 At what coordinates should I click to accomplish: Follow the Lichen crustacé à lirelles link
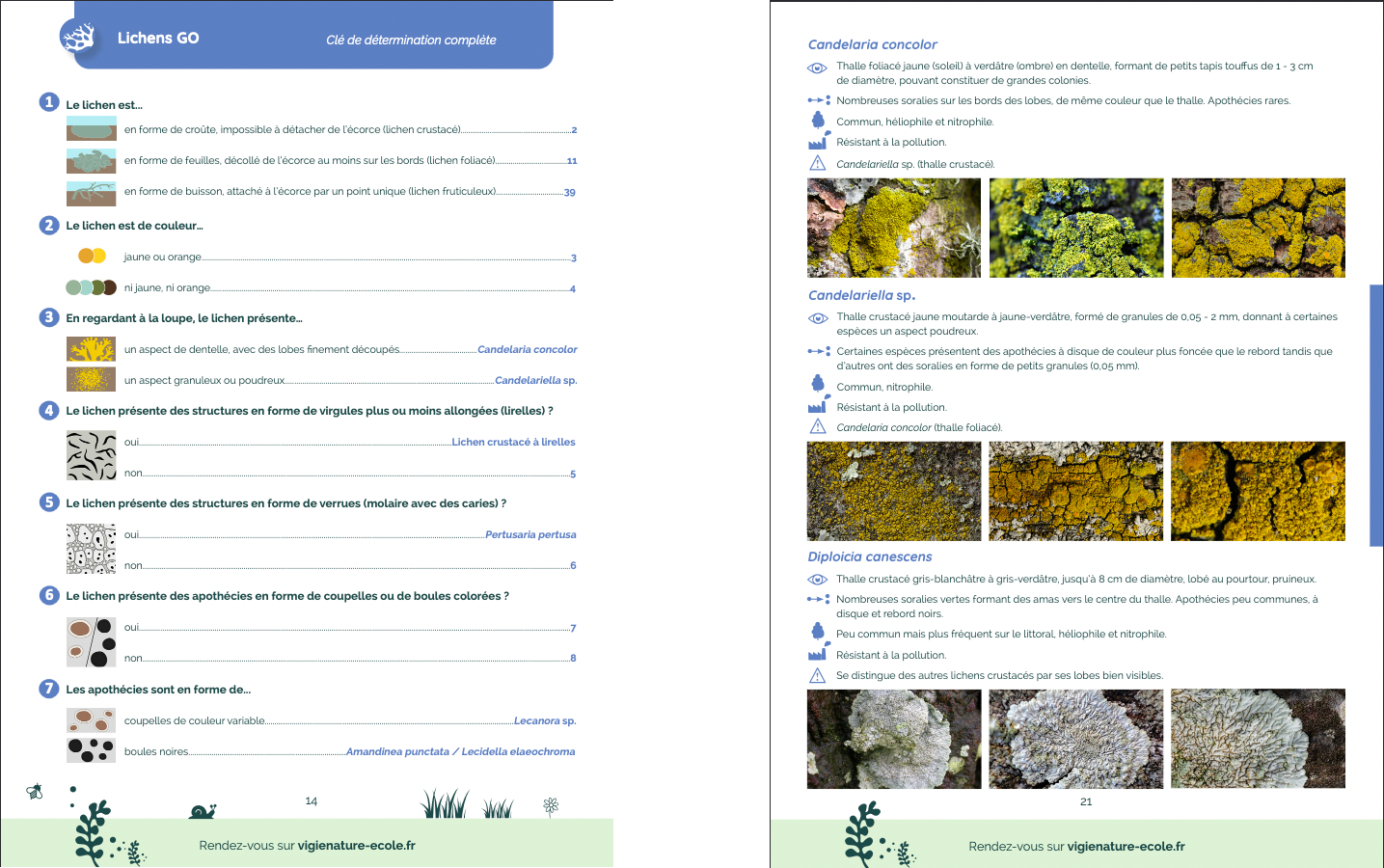coord(513,442)
